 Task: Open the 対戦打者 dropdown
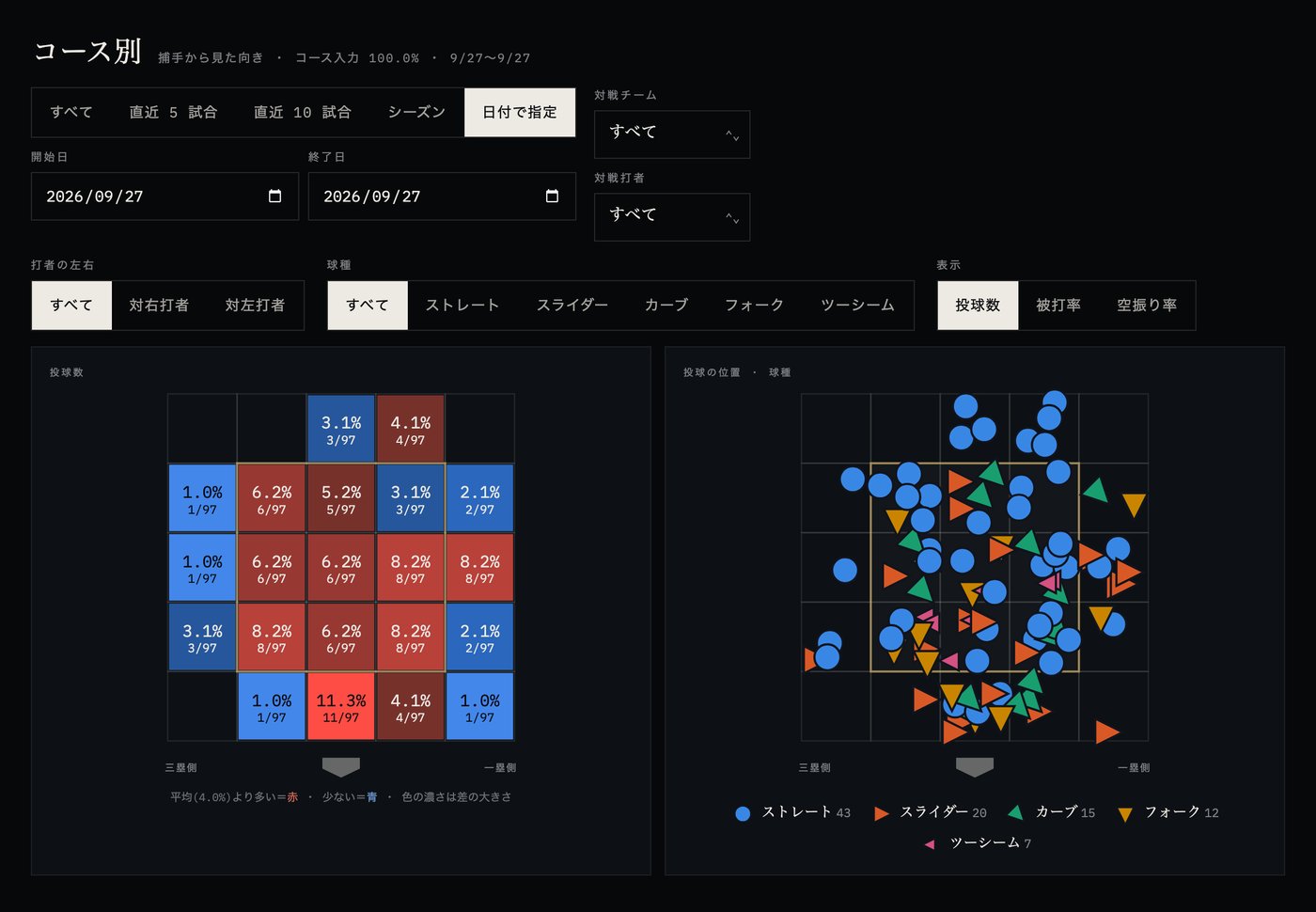click(672, 217)
